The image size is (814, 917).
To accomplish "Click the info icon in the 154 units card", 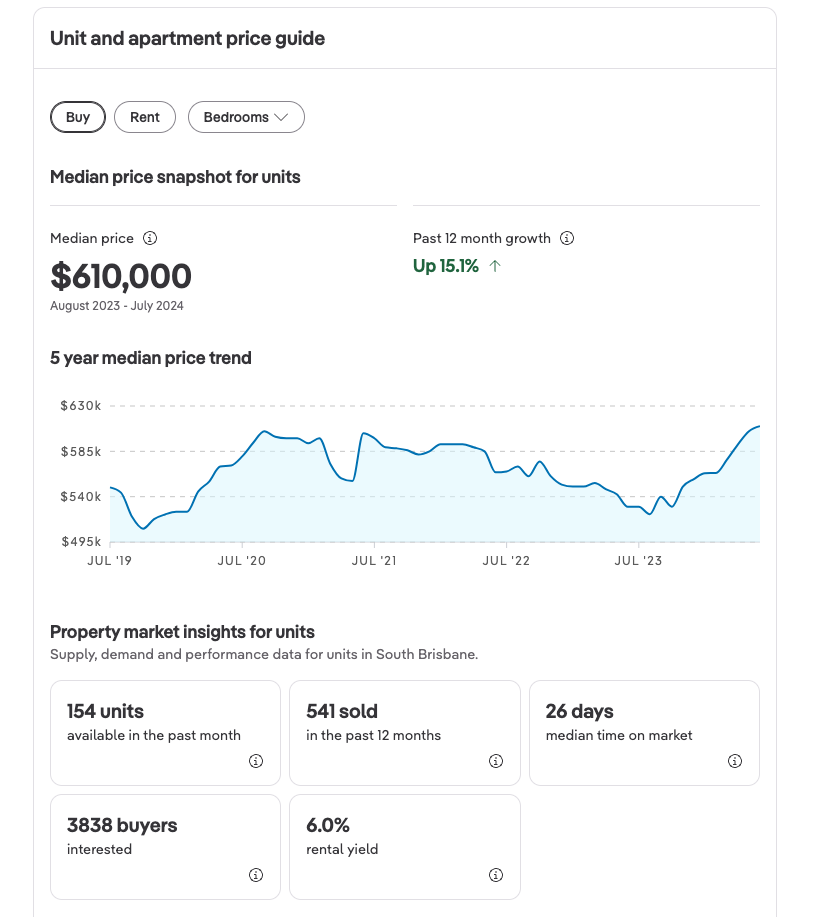I will tap(256, 761).
